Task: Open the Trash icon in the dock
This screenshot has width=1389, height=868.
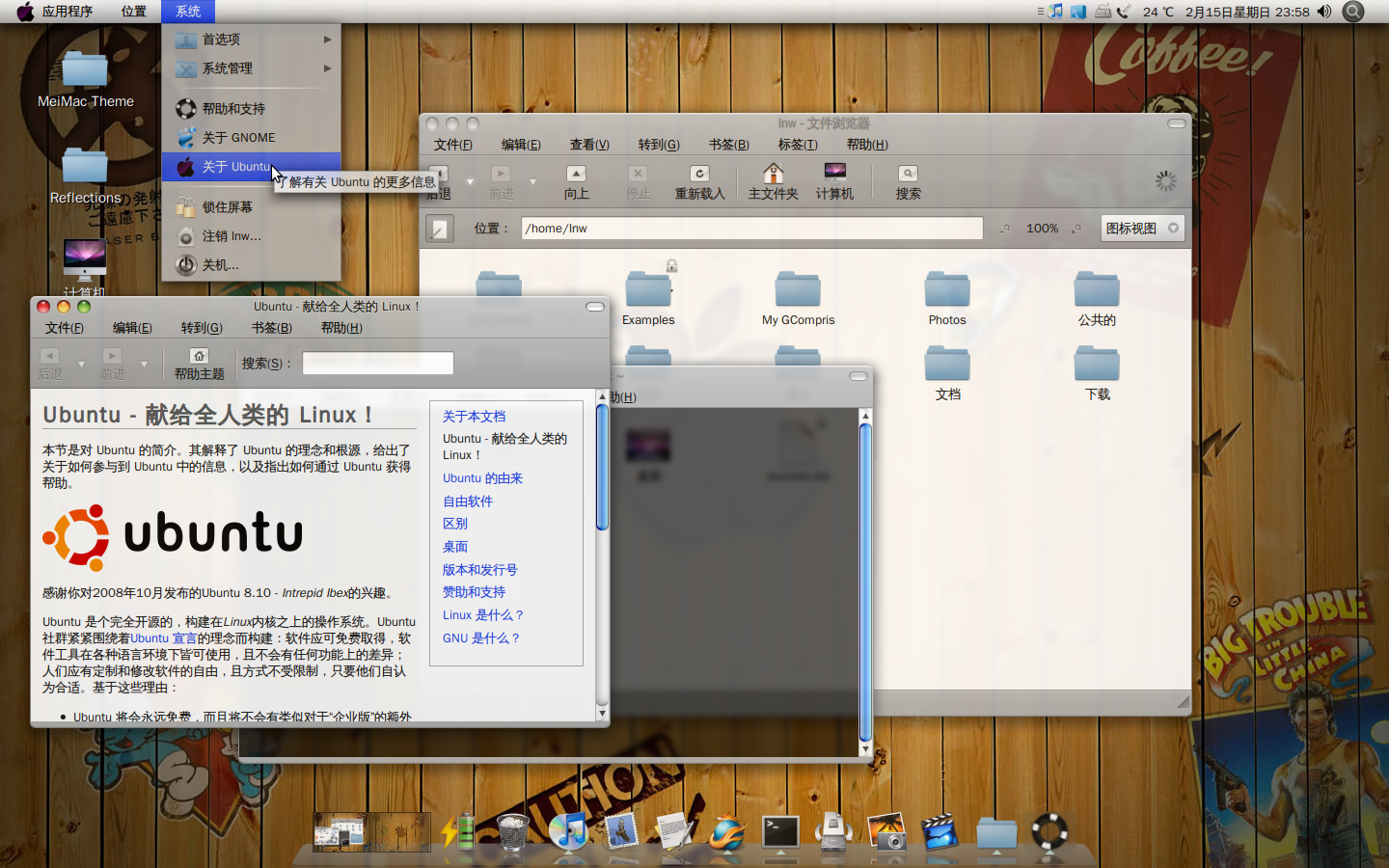Action: click(x=512, y=831)
